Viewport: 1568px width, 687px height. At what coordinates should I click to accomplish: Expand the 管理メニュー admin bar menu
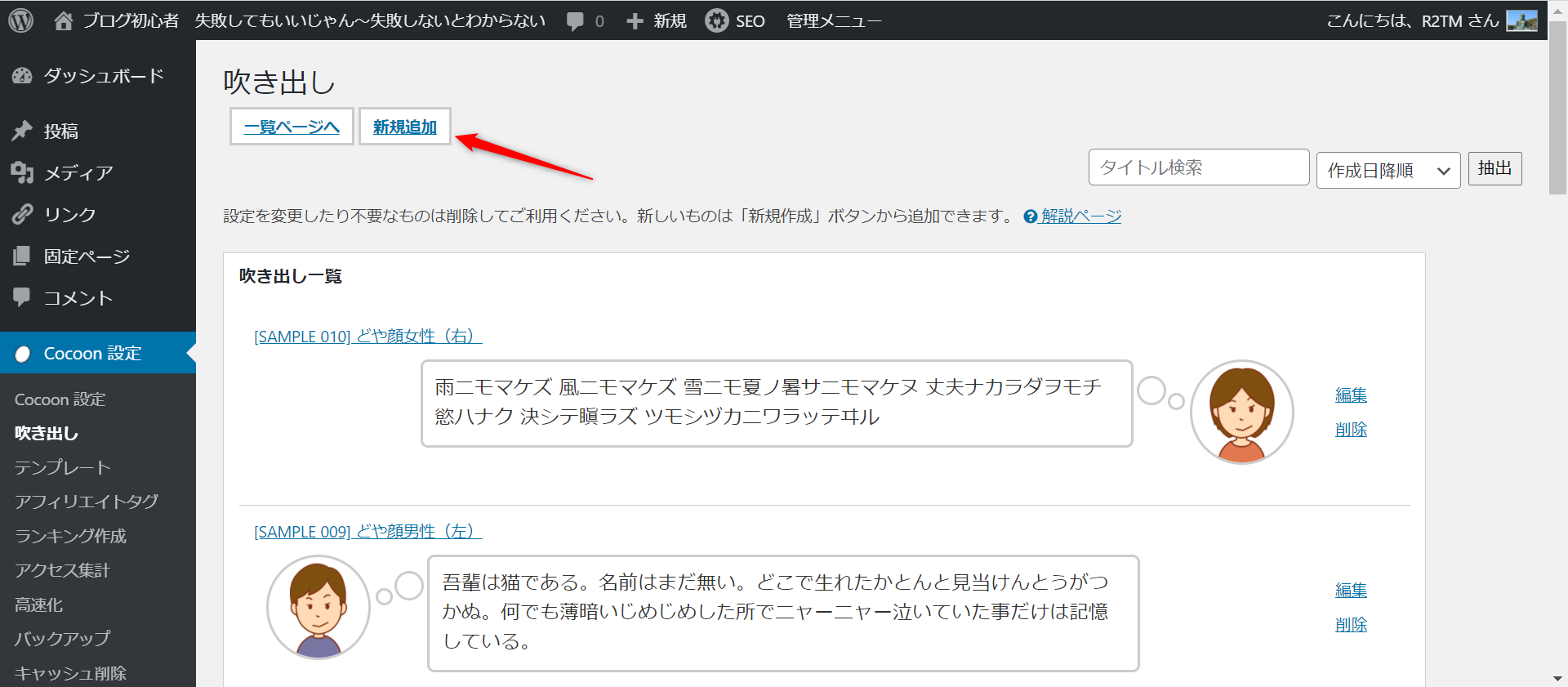coord(833,21)
